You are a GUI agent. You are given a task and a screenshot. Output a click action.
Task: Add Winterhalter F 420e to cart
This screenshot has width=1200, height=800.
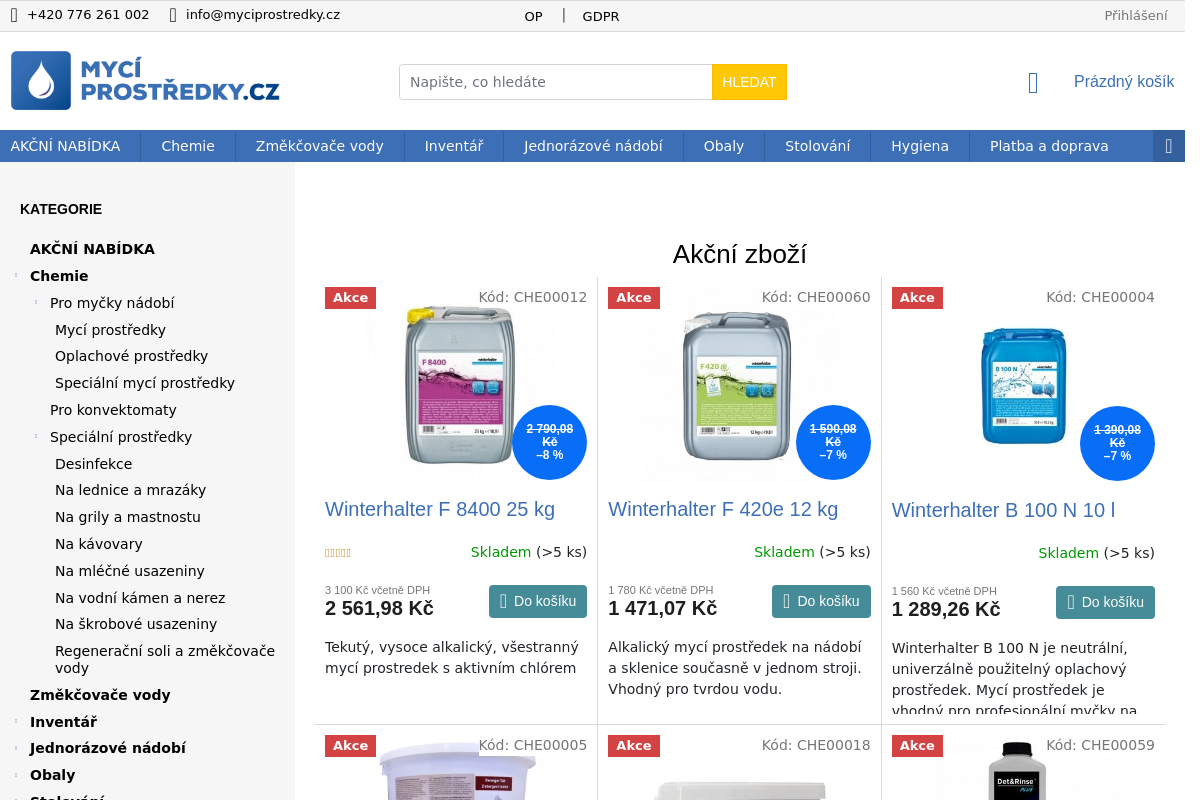[x=821, y=602]
